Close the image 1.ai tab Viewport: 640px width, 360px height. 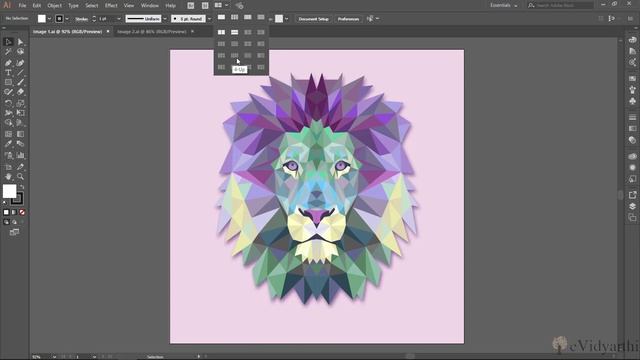(108, 31)
